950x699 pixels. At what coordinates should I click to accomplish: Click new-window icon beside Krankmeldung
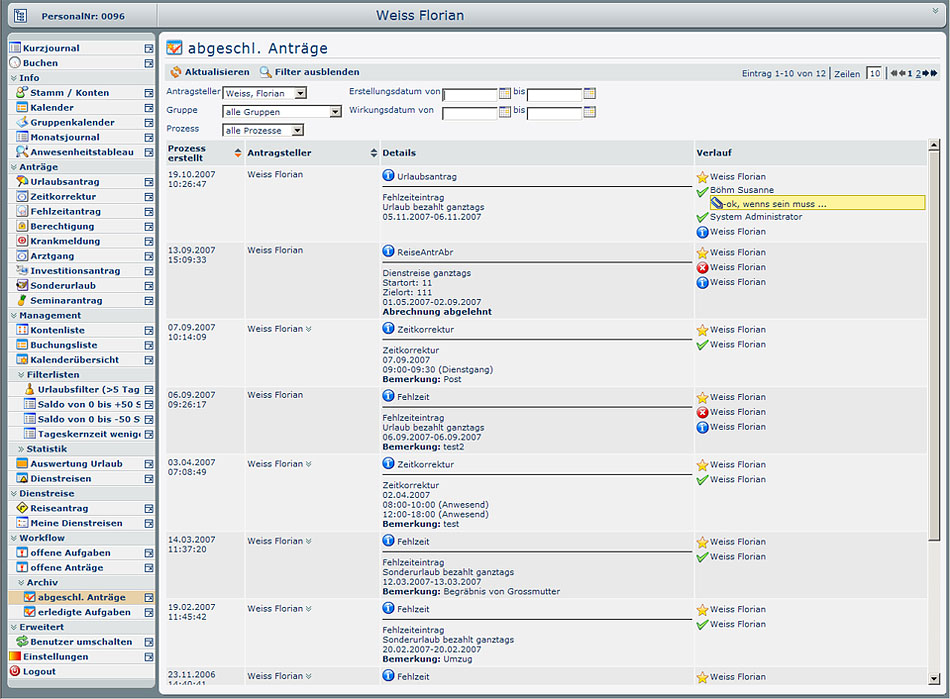pos(149,241)
